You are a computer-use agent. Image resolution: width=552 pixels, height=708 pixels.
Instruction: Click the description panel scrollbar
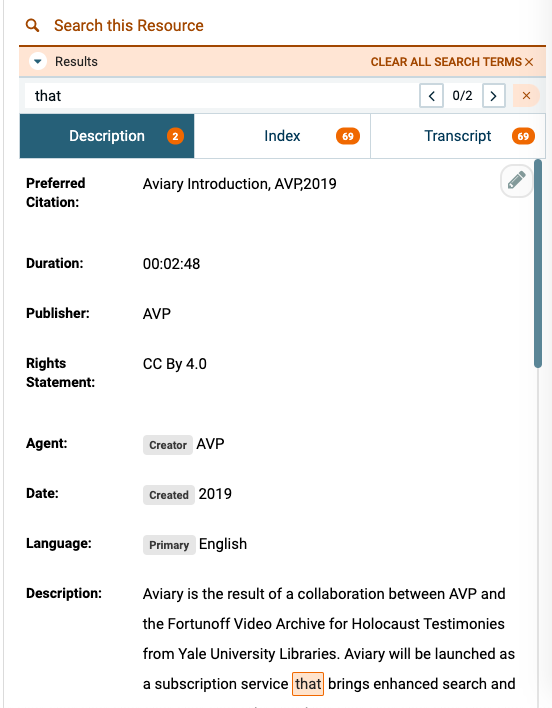pyautogui.click(x=538, y=263)
